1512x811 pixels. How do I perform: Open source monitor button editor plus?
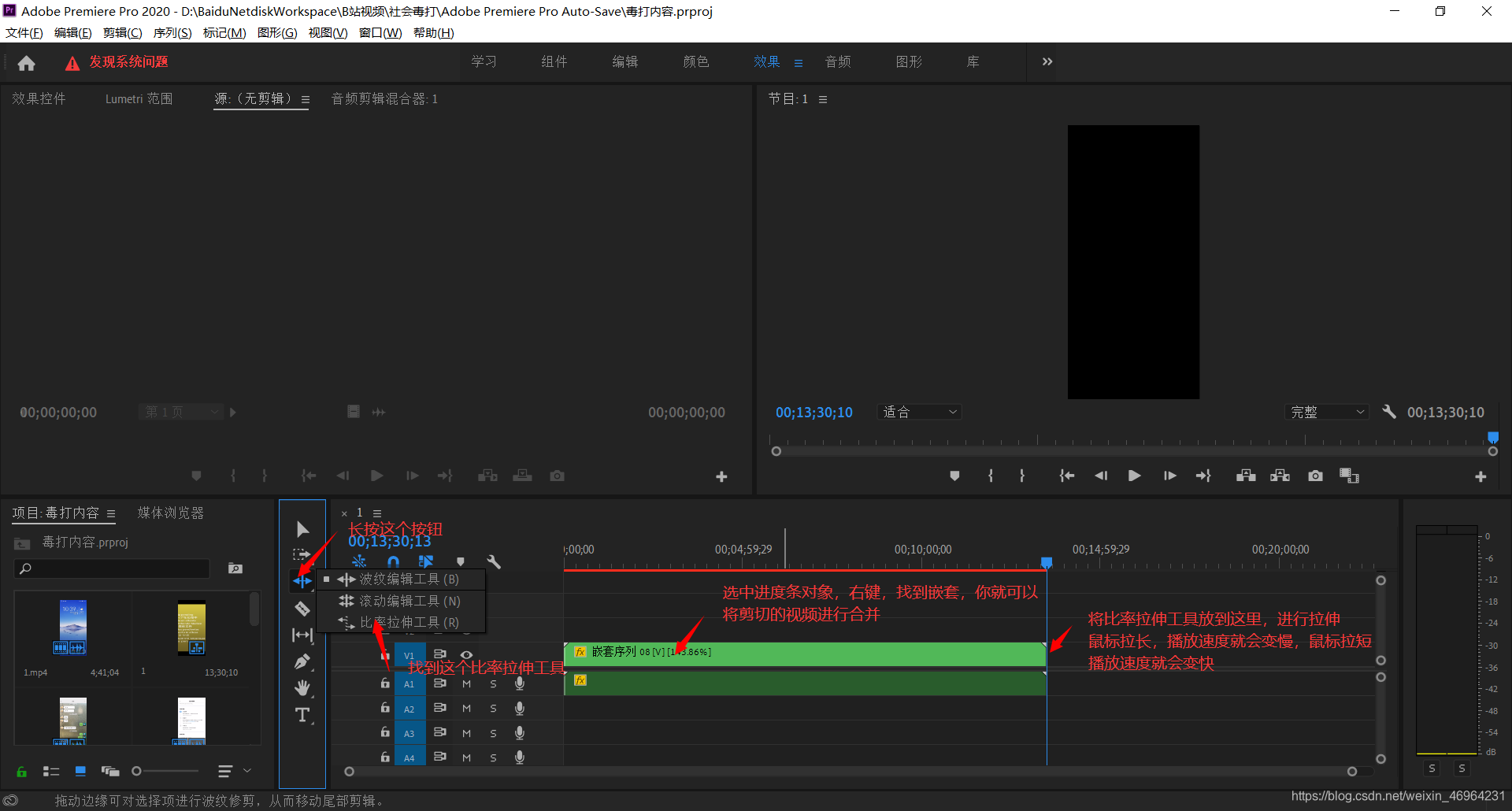(x=721, y=476)
